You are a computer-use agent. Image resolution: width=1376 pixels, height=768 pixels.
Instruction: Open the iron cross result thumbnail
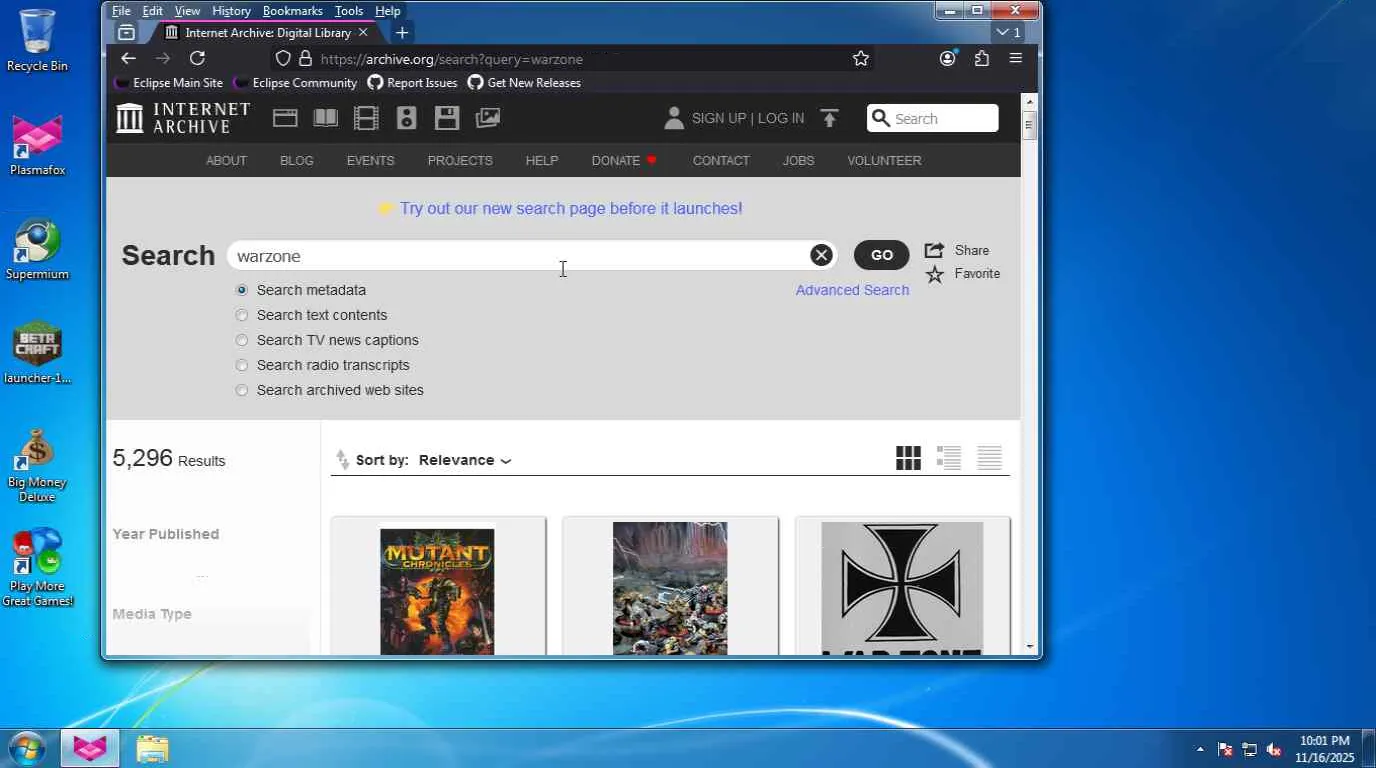point(902,589)
